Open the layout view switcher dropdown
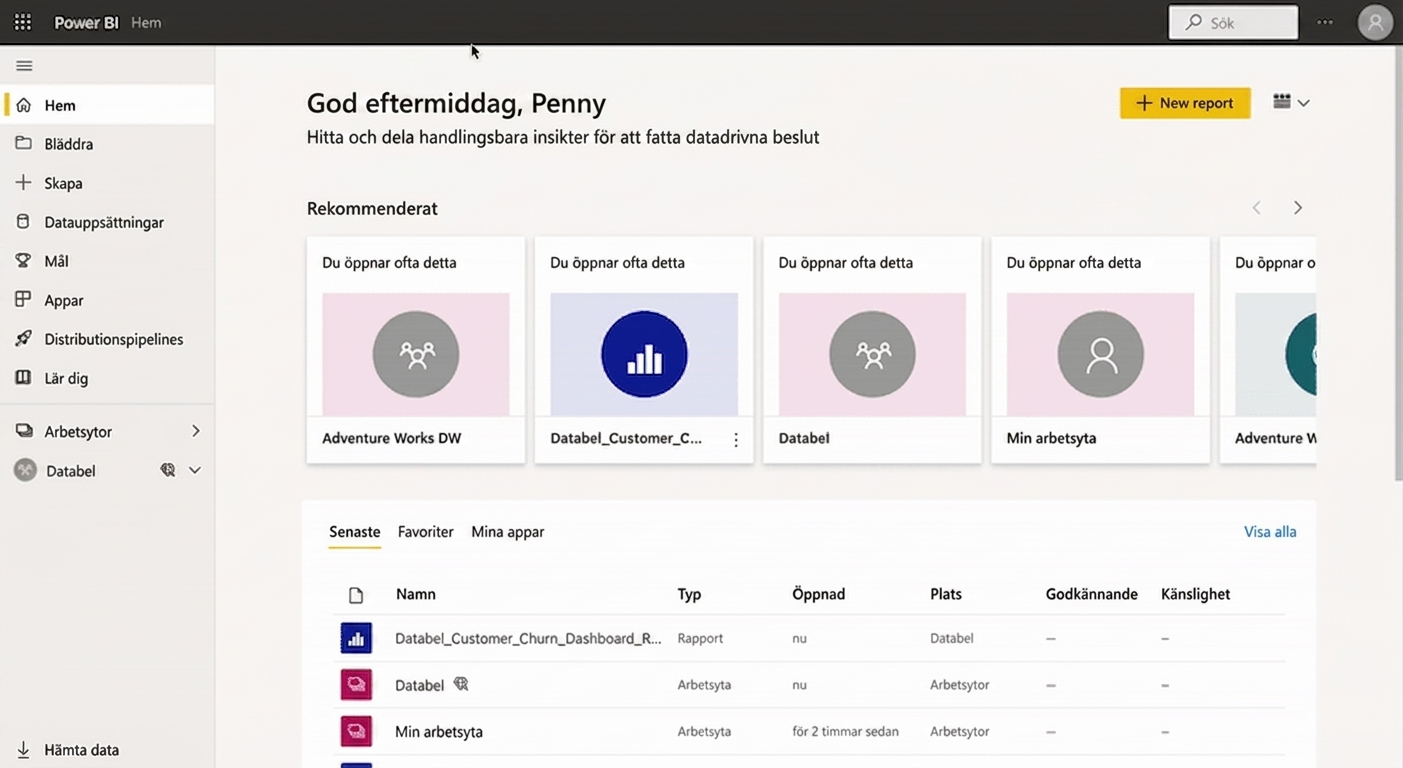This screenshot has height=768, width=1403. coord(1291,102)
